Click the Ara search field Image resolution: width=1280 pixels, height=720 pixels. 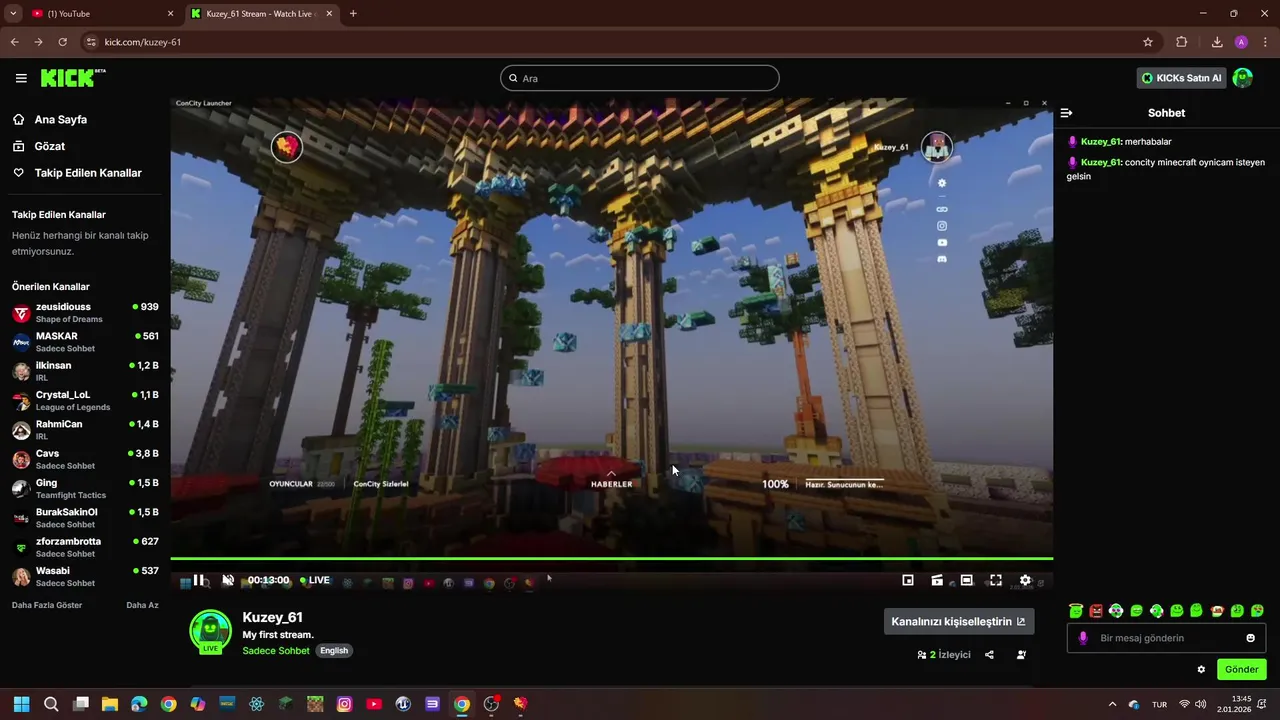(x=640, y=78)
